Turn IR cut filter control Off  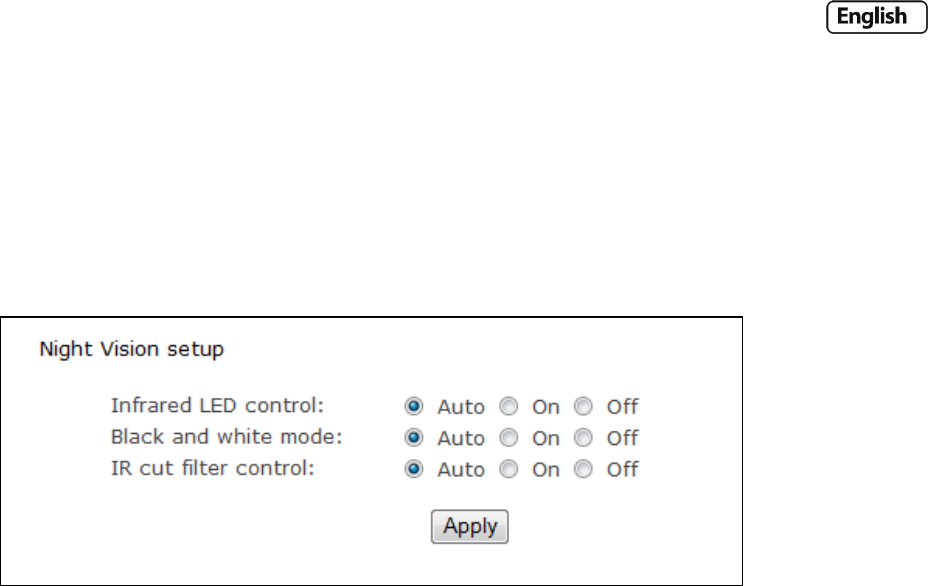tap(583, 469)
